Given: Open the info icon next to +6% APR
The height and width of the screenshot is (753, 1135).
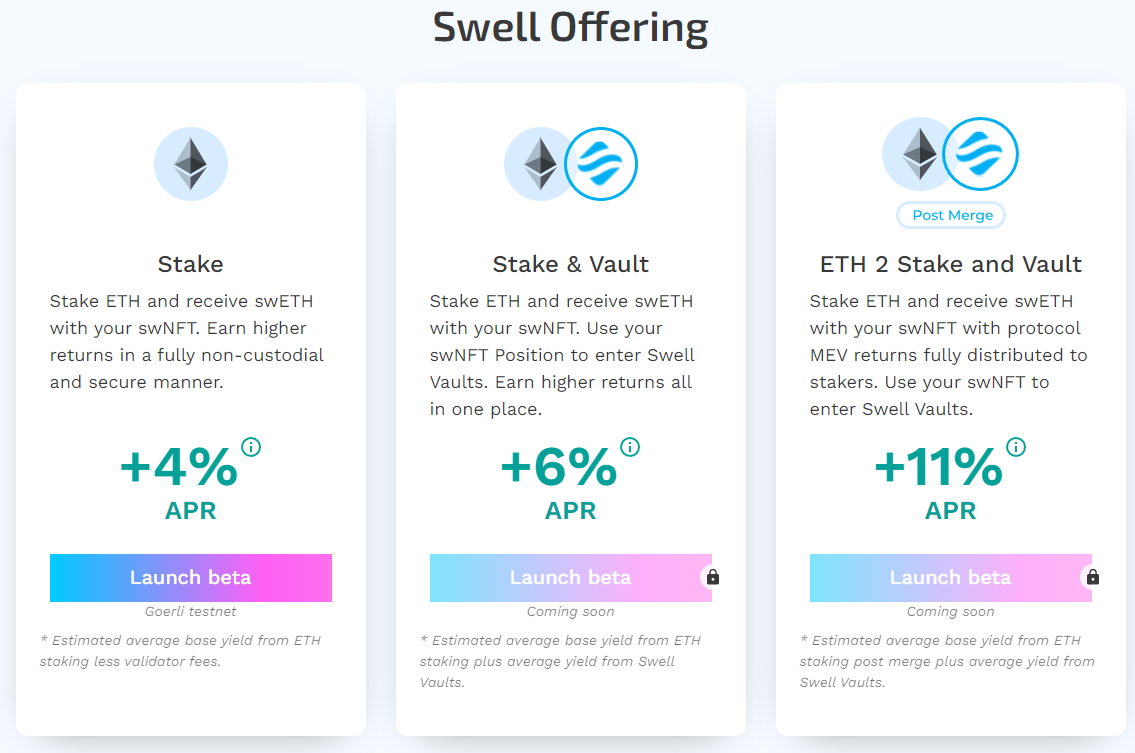Looking at the screenshot, I should click(x=630, y=447).
